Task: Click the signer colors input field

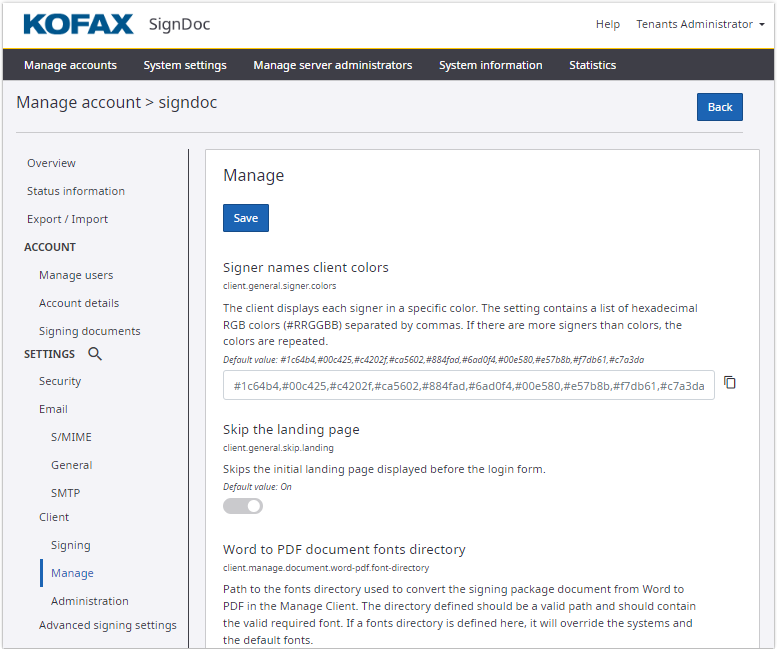Action: 468,386
